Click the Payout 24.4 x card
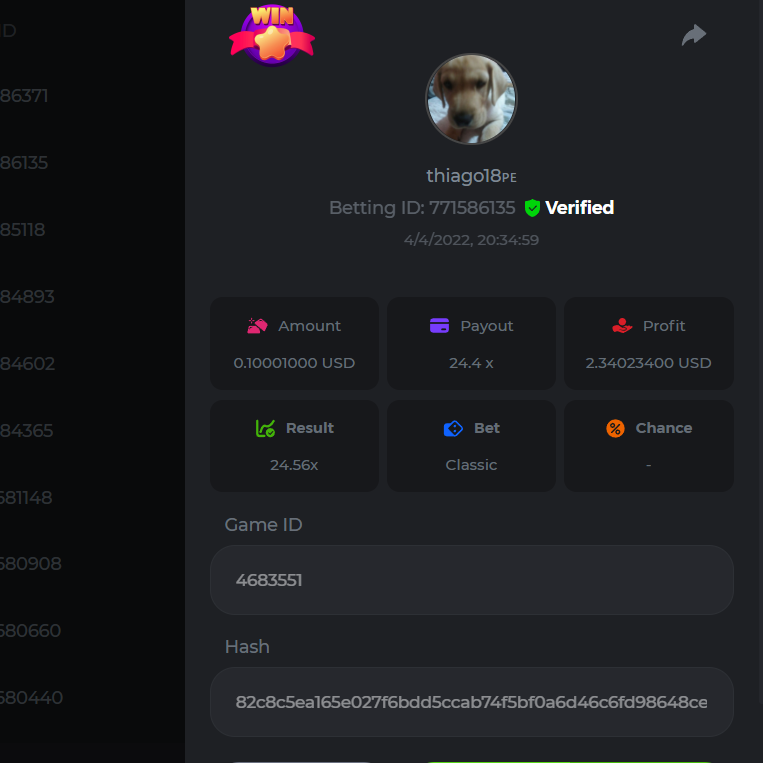The height and width of the screenshot is (763, 763). coord(471,343)
